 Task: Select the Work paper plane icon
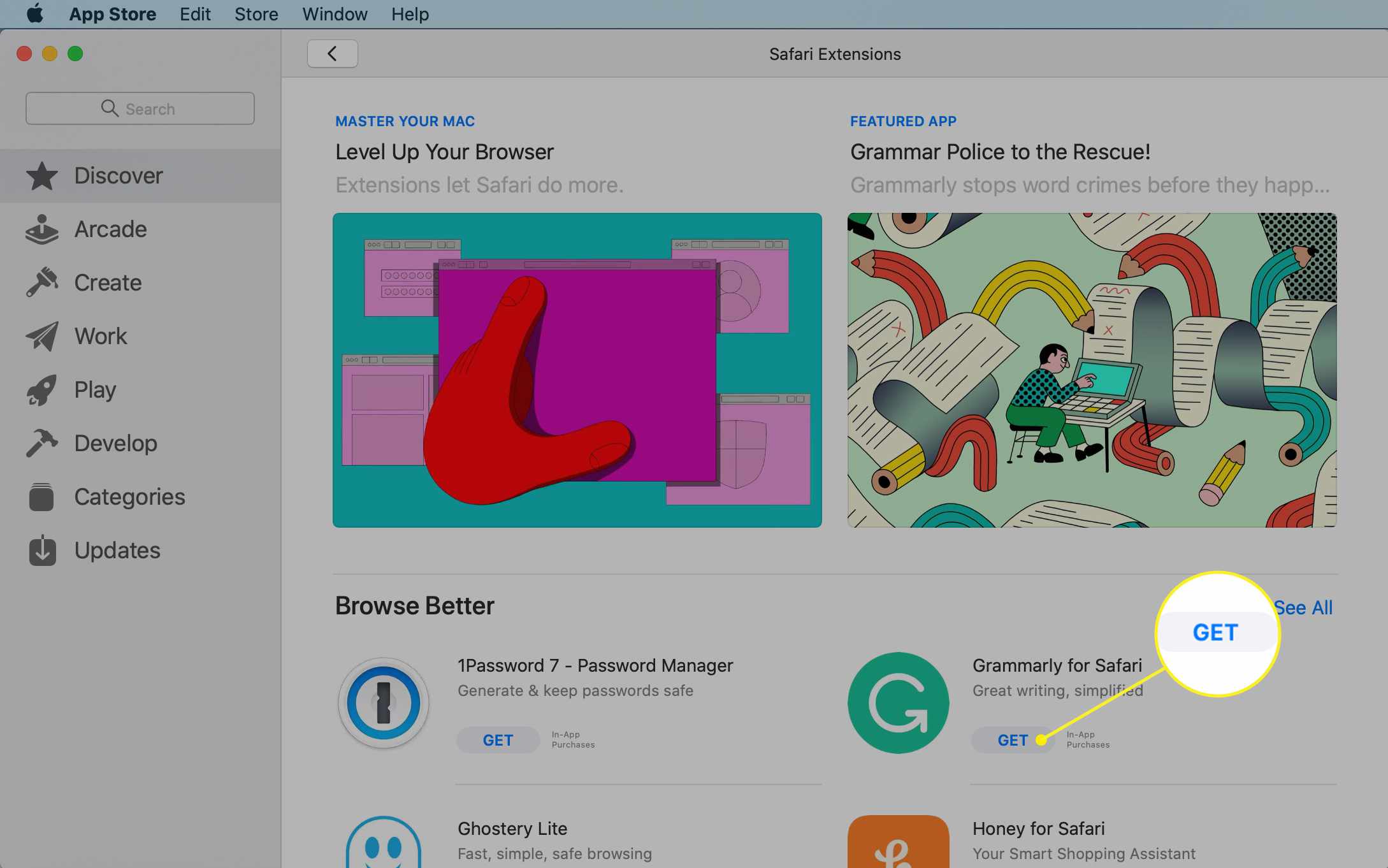(x=42, y=336)
